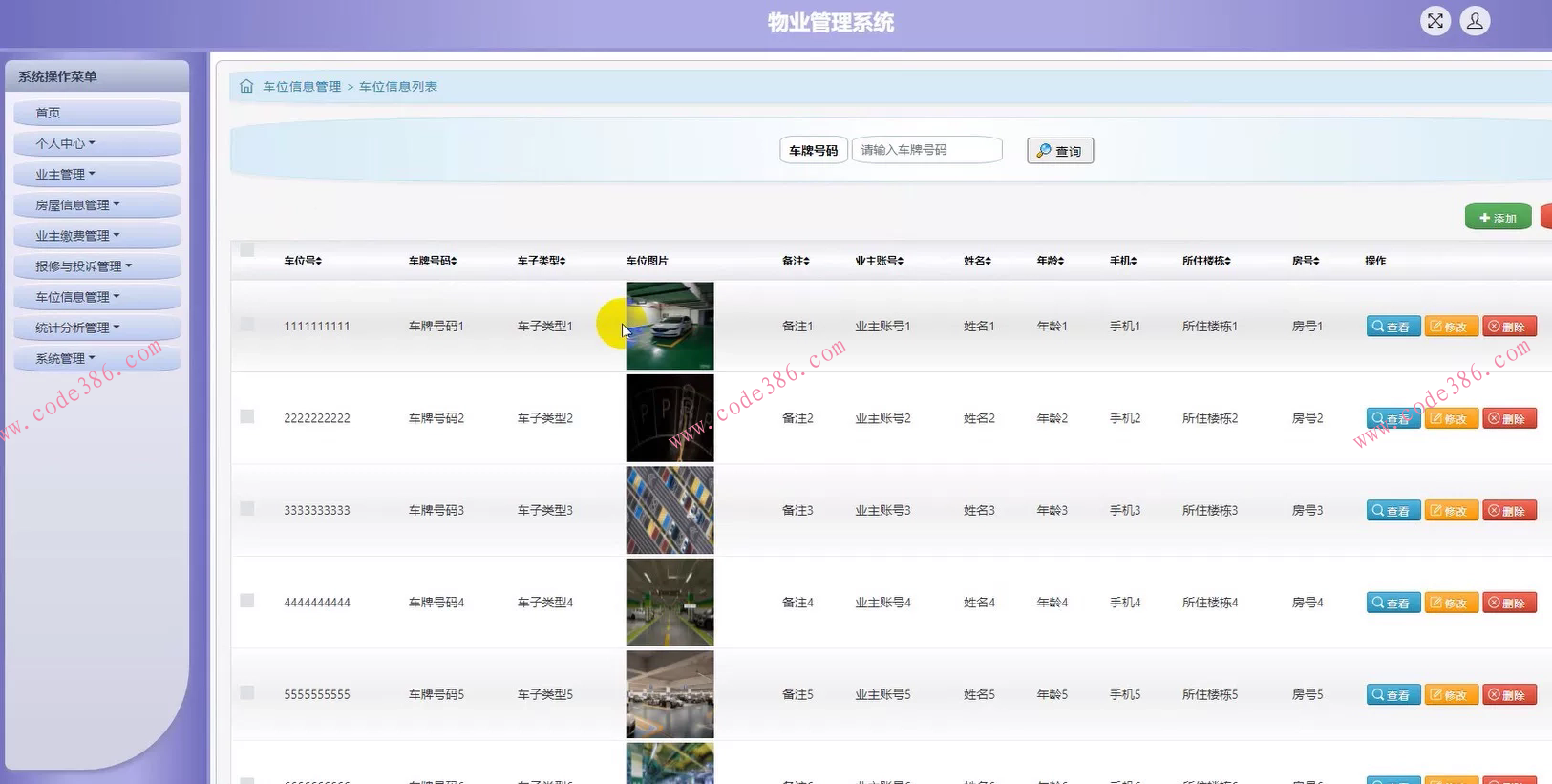
Task: Sort table by 姓名 column header
Action: coord(977,261)
